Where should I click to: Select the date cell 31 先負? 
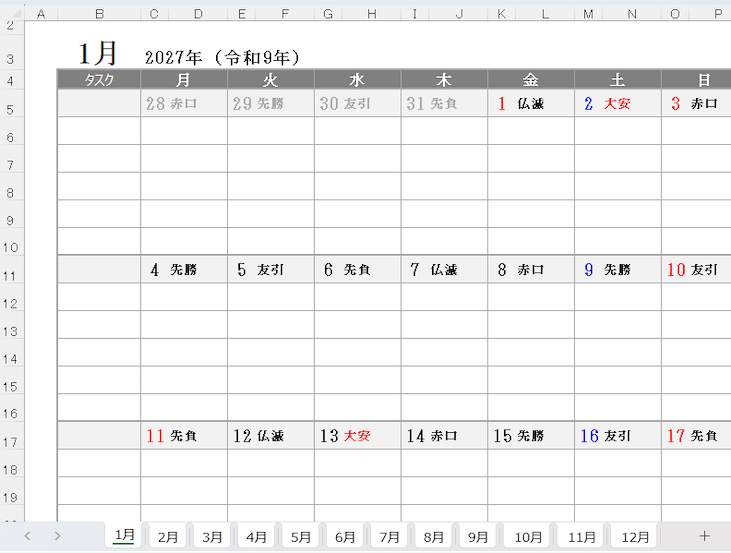tap(444, 103)
